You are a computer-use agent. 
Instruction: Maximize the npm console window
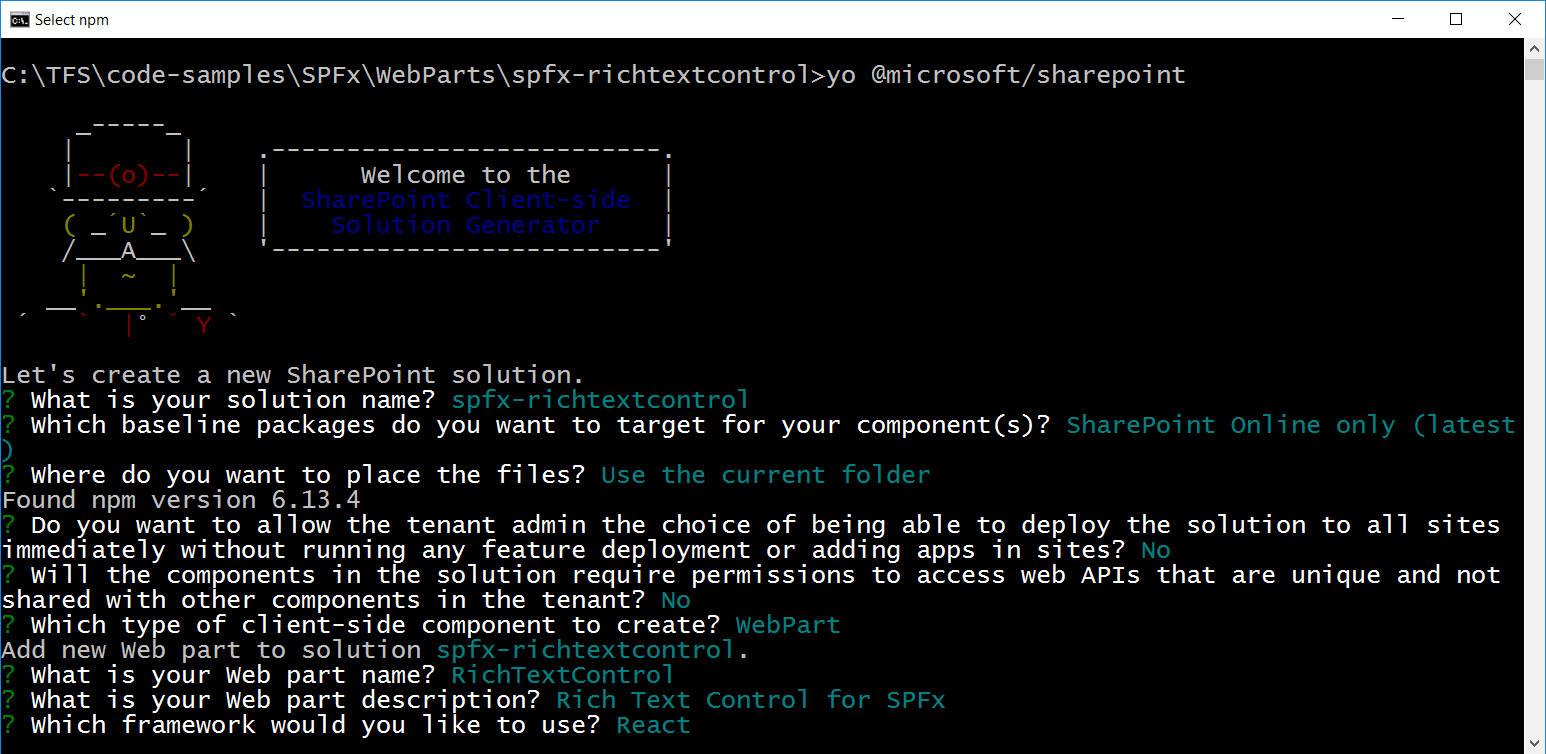click(1456, 19)
